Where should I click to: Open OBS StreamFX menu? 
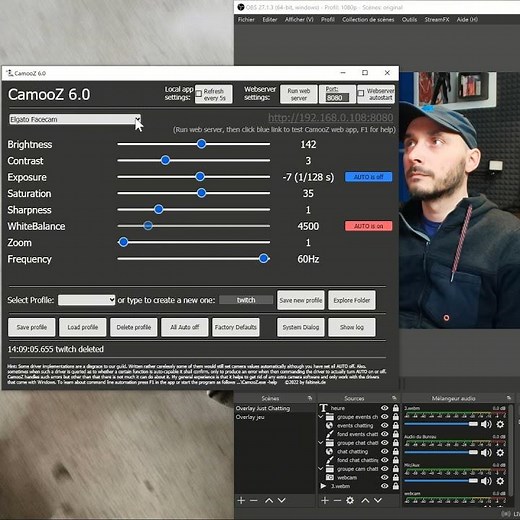[437, 19]
